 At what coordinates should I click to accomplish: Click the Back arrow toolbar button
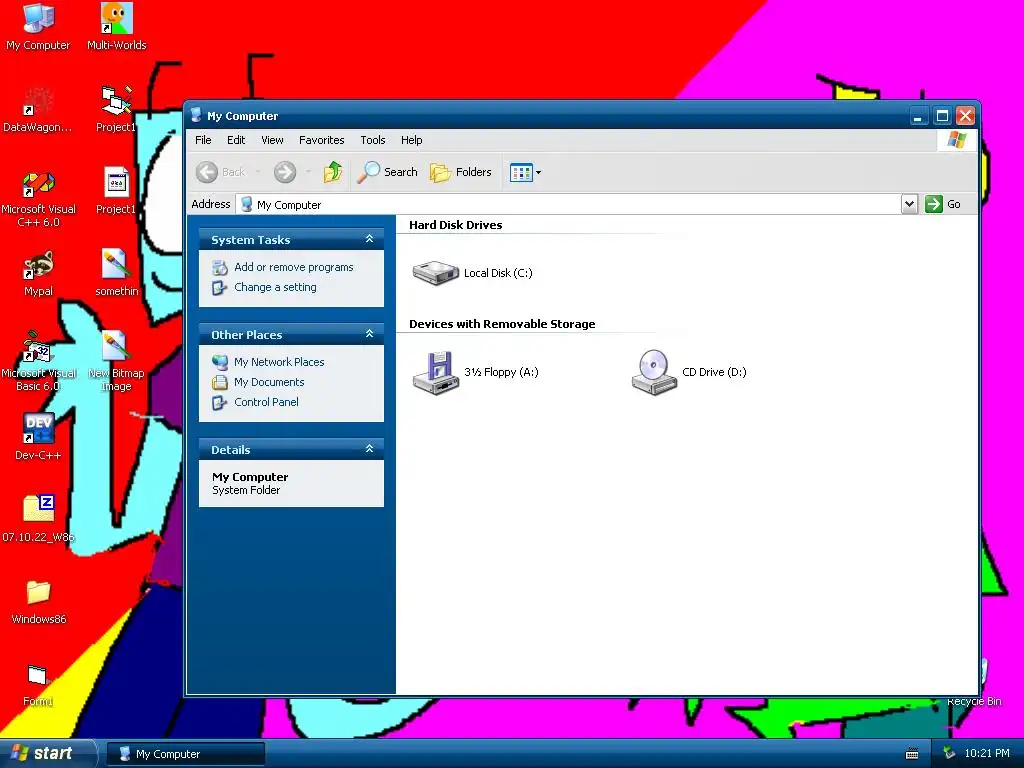click(220, 172)
